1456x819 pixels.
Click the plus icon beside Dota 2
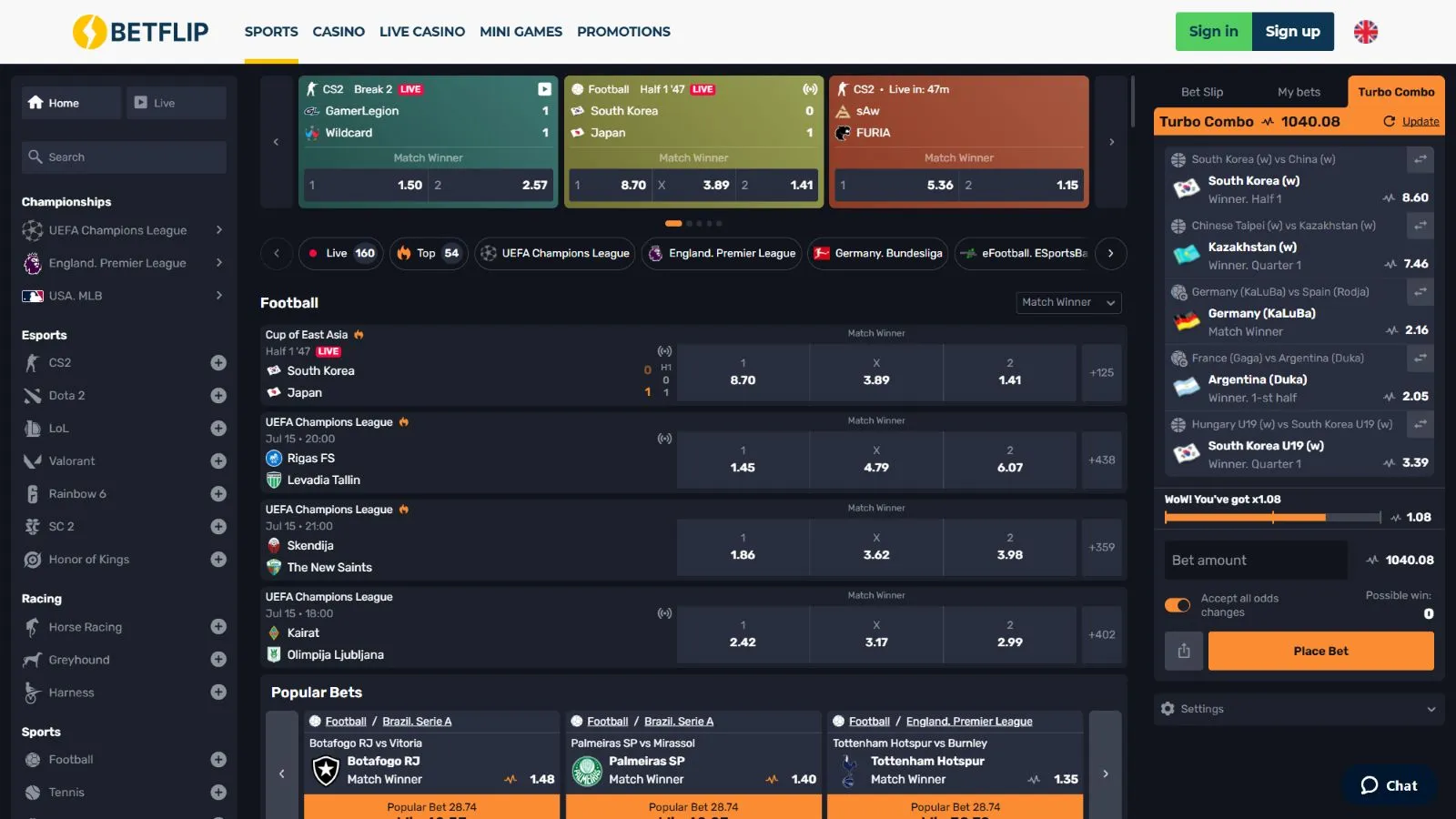218,396
